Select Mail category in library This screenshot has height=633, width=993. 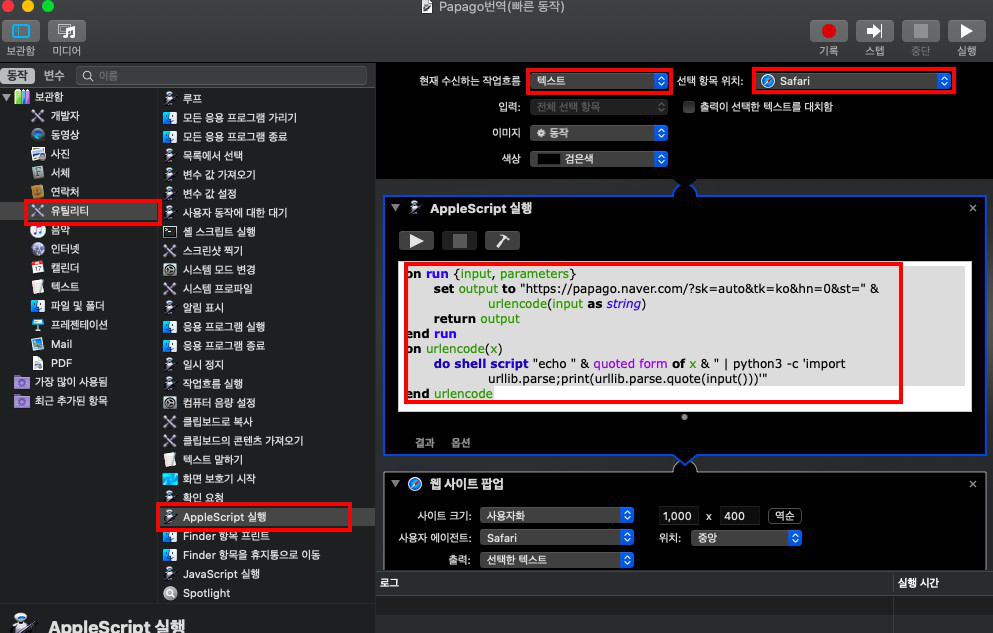[x=61, y=344]
